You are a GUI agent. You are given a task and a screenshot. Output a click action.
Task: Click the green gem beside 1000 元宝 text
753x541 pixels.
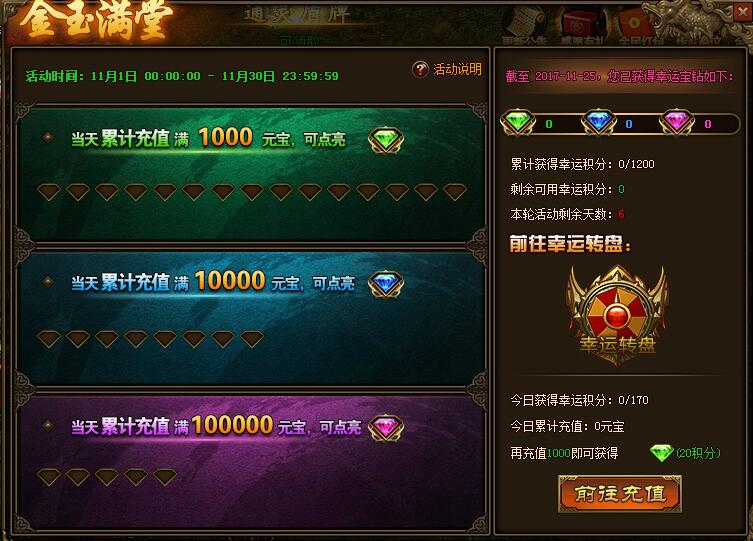click(x=386, y=140)
